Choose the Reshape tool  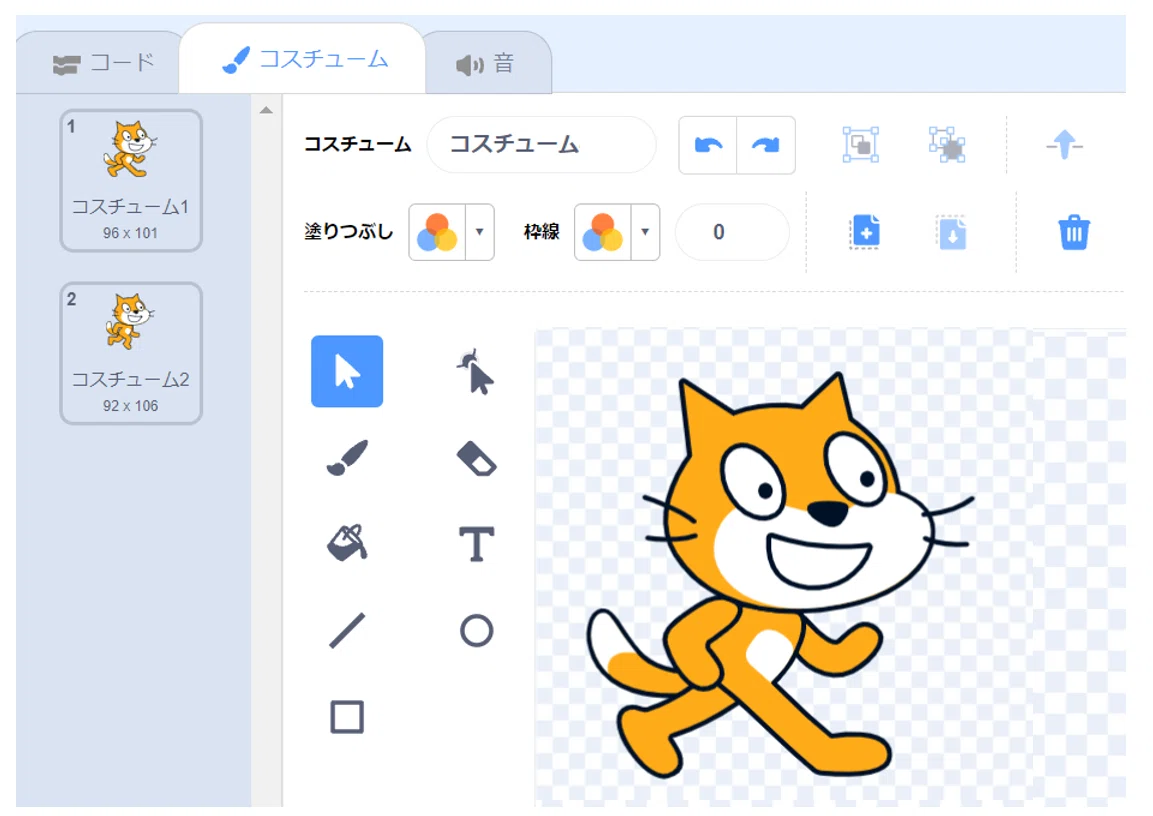pyautogui.click(x=476, y=371)
